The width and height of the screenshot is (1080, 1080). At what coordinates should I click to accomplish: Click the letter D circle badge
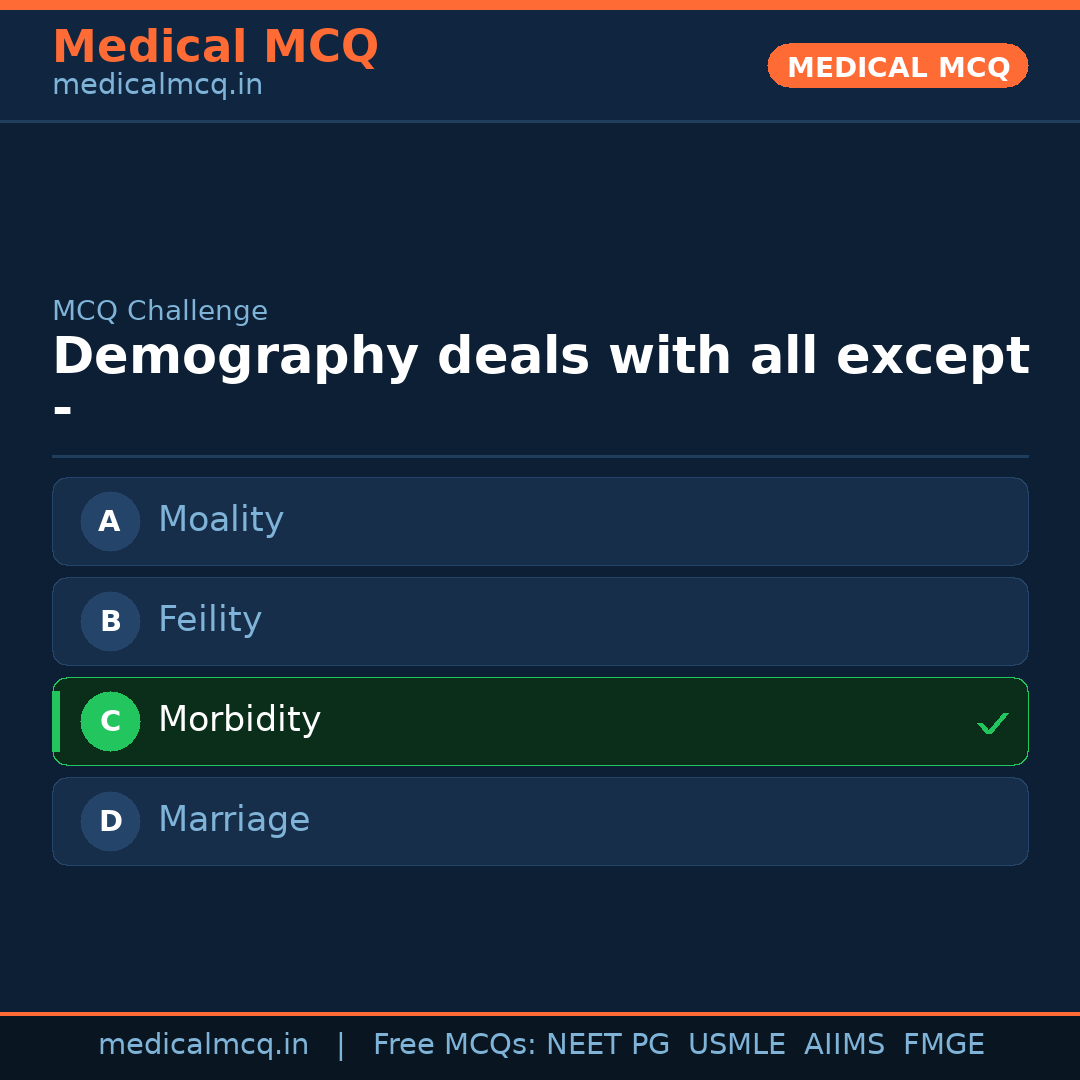click(x=110, y=821)
